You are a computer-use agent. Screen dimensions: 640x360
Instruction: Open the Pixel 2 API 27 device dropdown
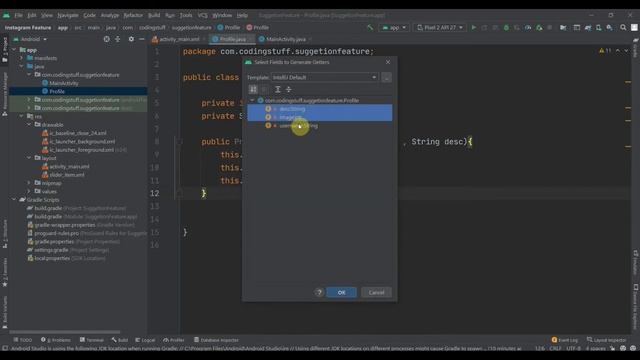440,27
